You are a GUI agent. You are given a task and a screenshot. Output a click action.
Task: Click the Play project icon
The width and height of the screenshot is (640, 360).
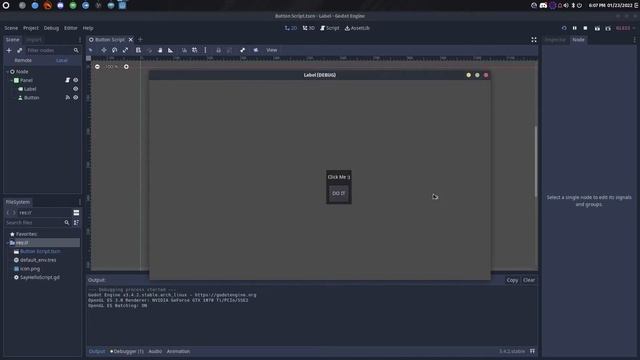point(564,28)
